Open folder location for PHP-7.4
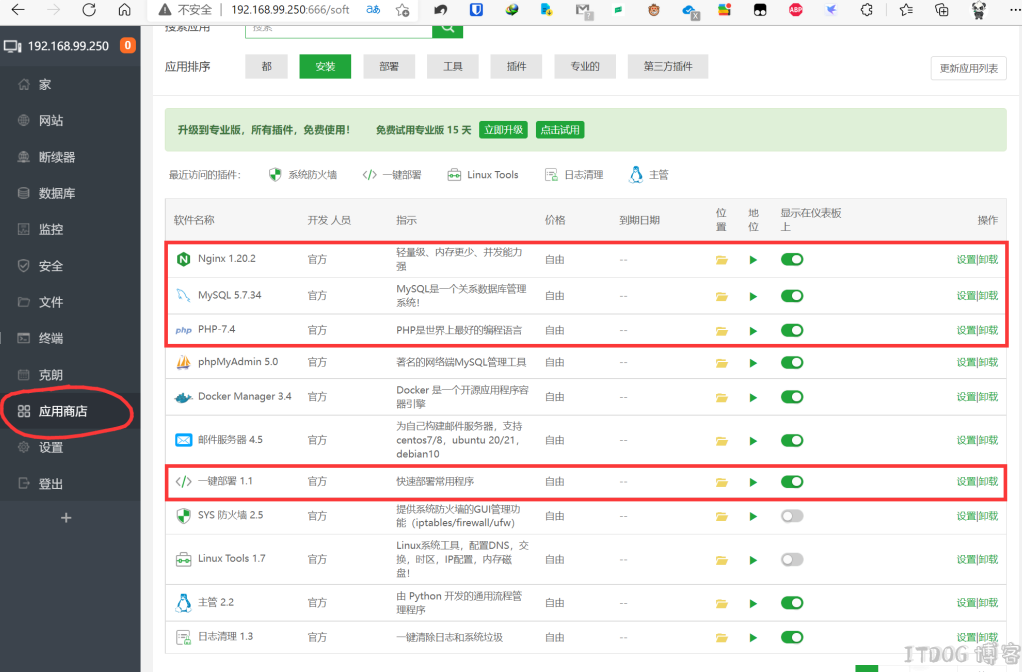1022x672 pixels. pyautogui.click(x=722, y=331)
